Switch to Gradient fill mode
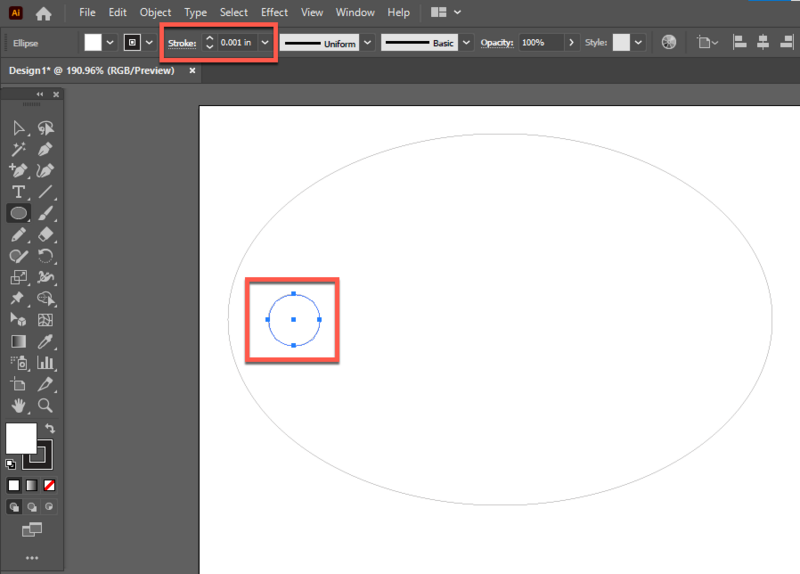Image resolution: width=800 pixels, height=574 pixels. coord(32,485)
